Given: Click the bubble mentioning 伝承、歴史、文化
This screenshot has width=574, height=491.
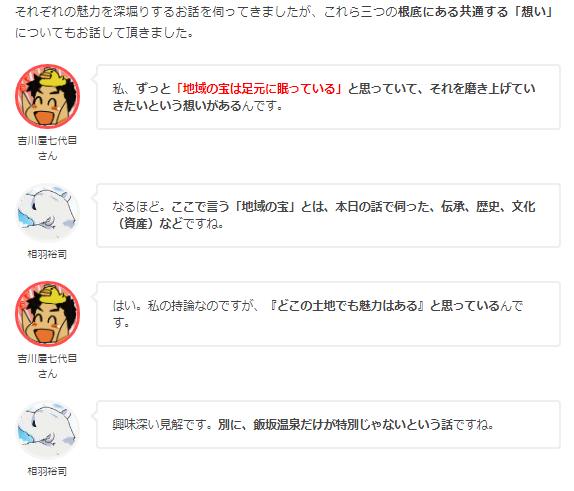Looking at the screenshot, I should pyautogui.click(x=328, y=215).
